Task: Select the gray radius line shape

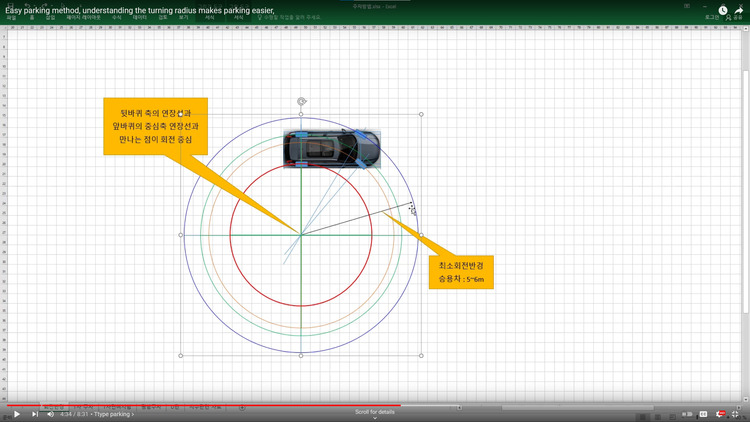Action: [x=356, y=219]
